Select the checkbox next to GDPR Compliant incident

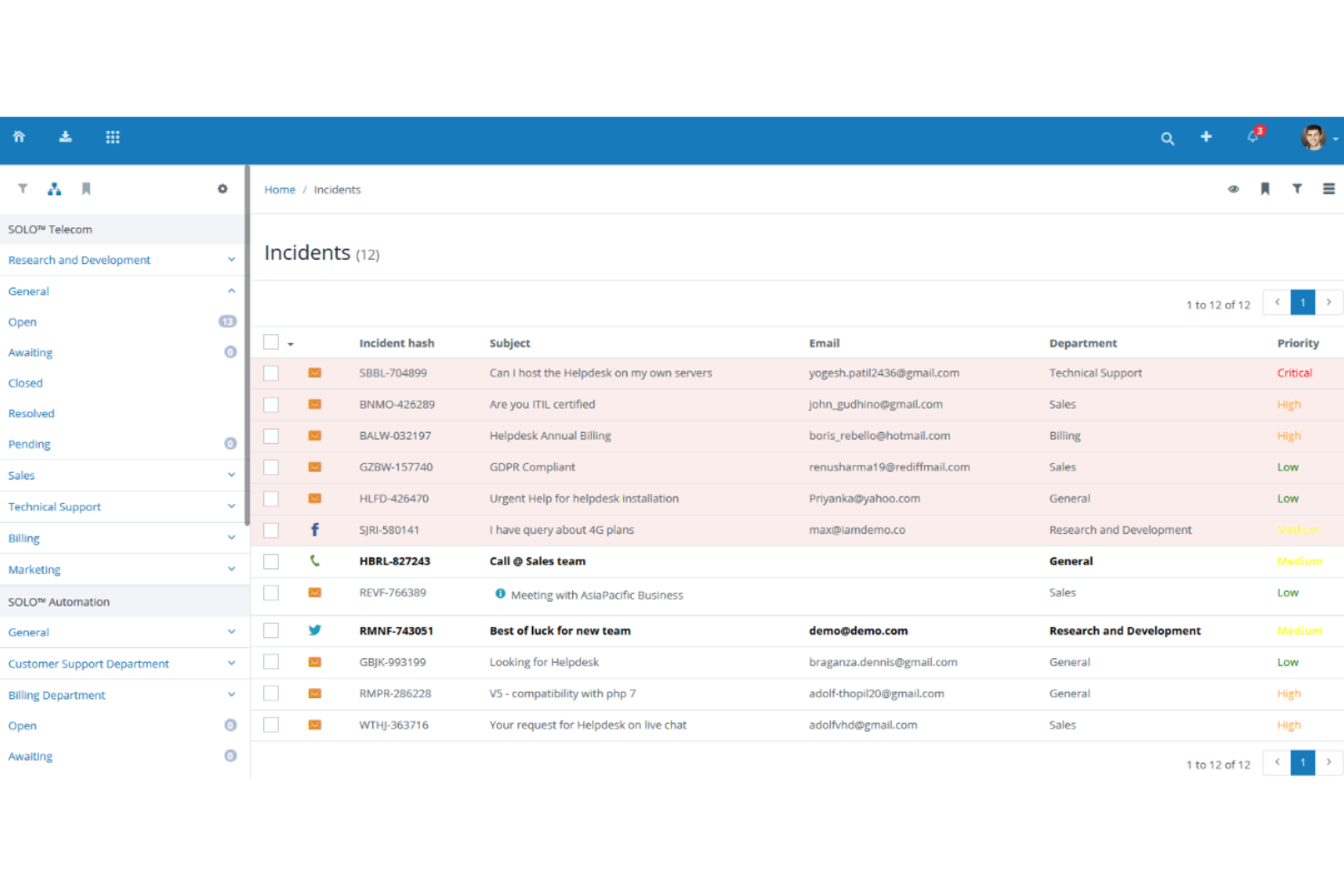271,467
